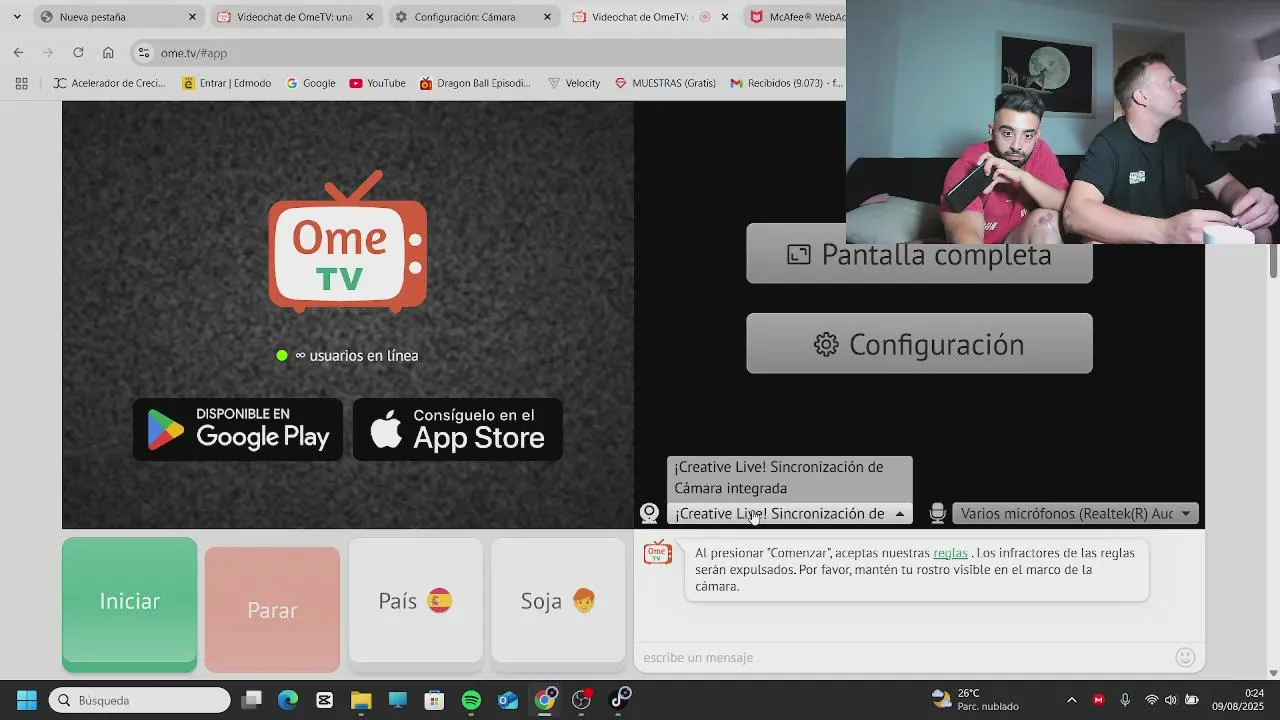Click the App Store download badge
Screen dimensions: 1280x720
click(458, 430)
